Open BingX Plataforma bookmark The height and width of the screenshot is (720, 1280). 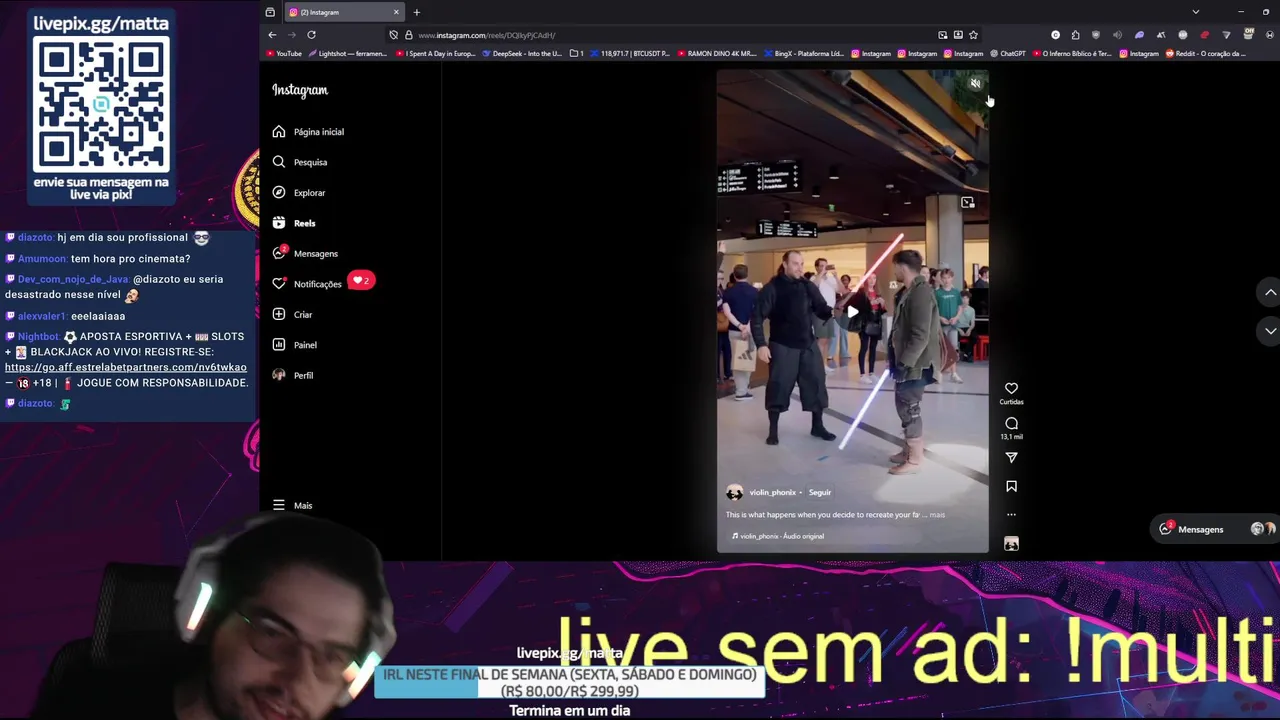point(804,54)
